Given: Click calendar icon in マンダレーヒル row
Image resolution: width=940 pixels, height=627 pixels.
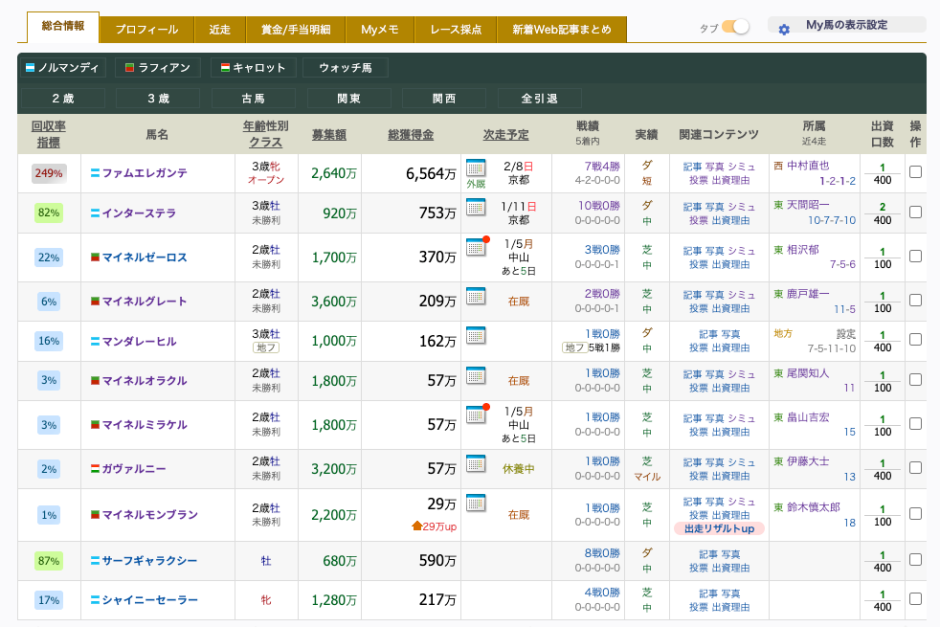Looking at the screenshot, I should tap(475, 335).
